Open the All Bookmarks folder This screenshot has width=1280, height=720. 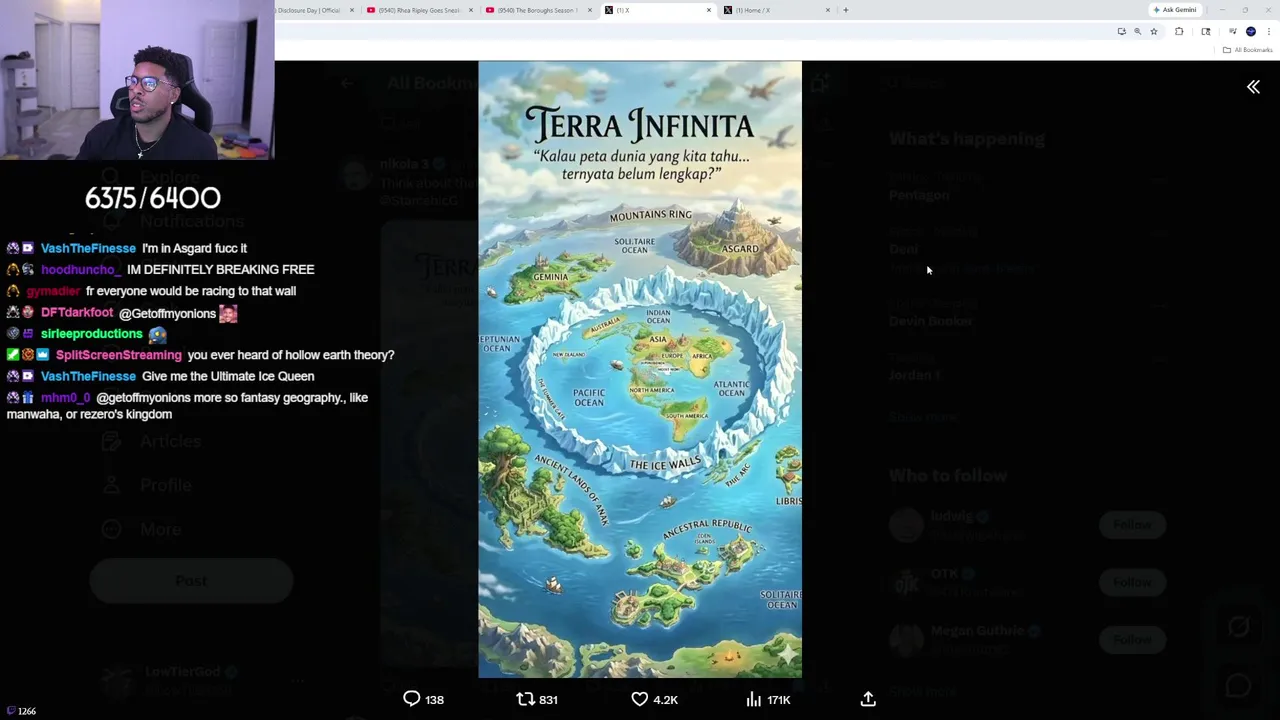1246,50
